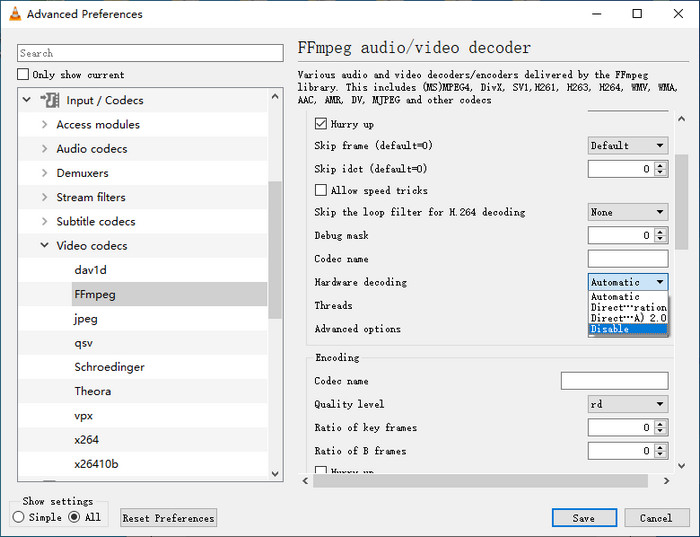700x537 pixels.
Task: Choose the Direct...ration option in list
Action: click(628, 307)
